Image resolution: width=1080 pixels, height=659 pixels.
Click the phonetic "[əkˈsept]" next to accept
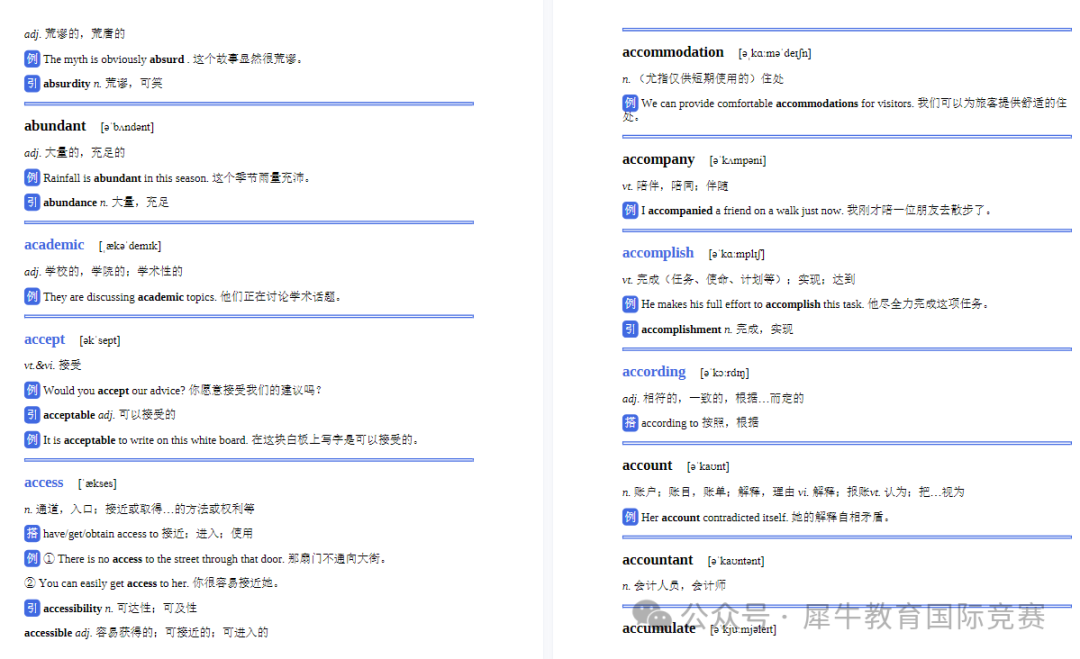99,340
